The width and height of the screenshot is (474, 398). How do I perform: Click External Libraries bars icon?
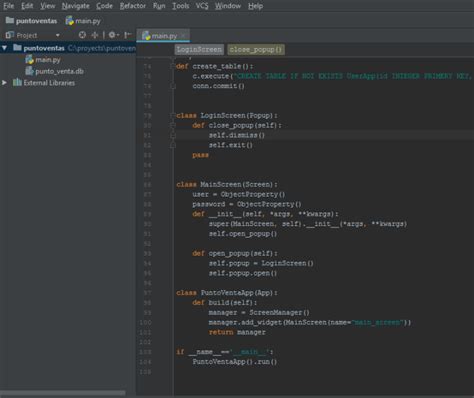pyautogui.click(x=17, y=82)
